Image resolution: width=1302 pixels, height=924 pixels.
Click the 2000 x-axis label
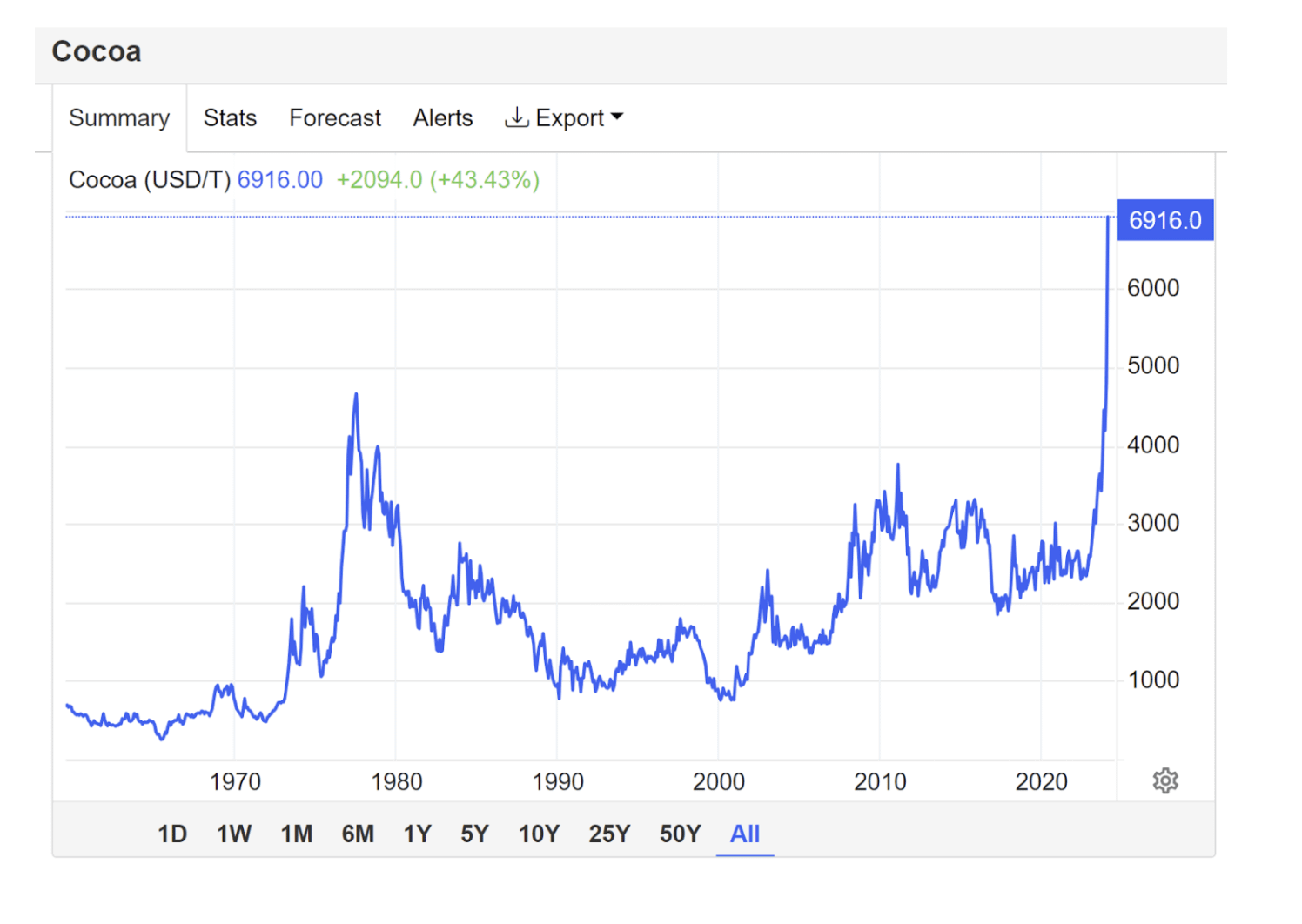click(x=719, y=782)
